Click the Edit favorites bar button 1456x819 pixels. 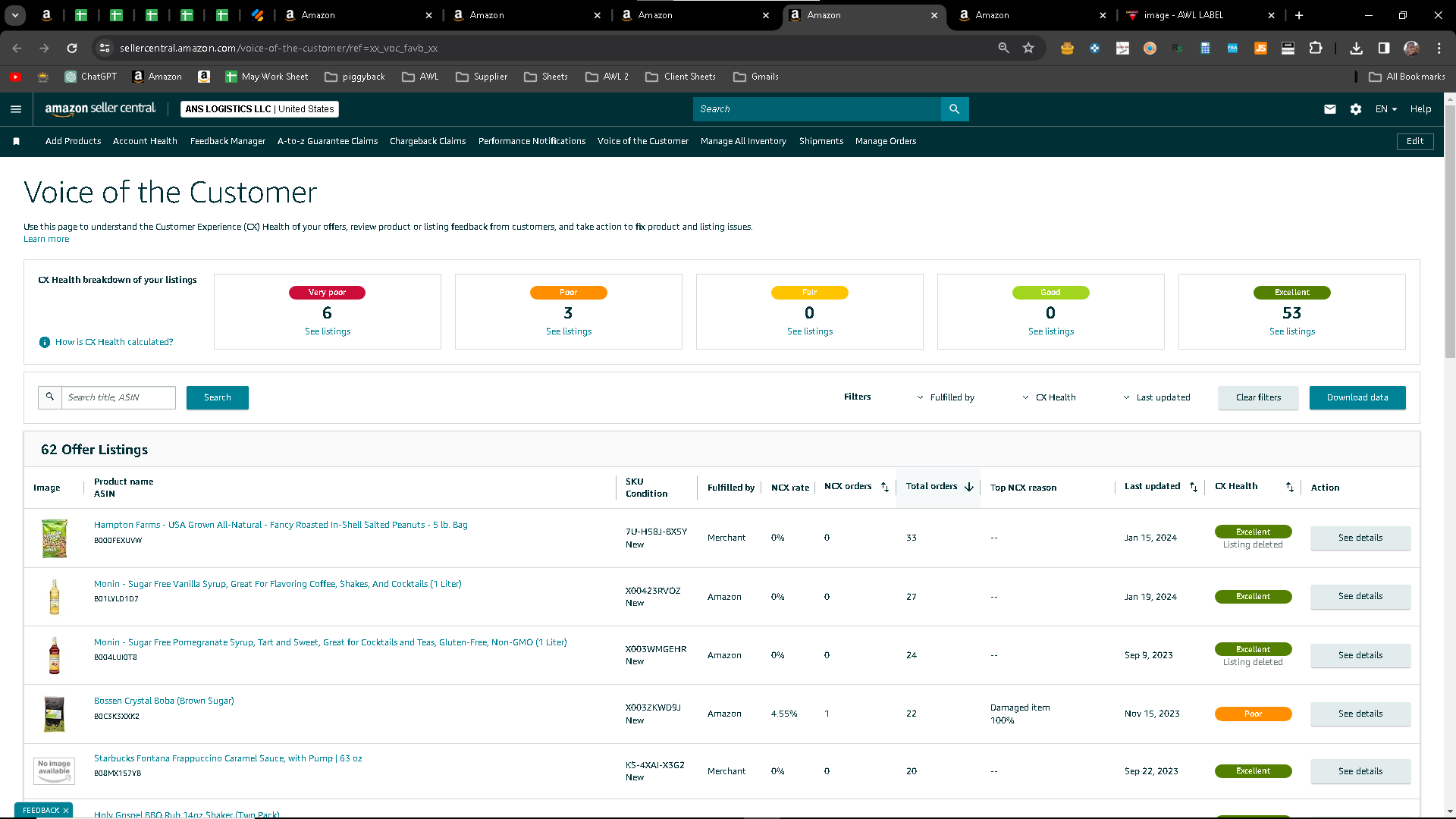point(1415,141)
